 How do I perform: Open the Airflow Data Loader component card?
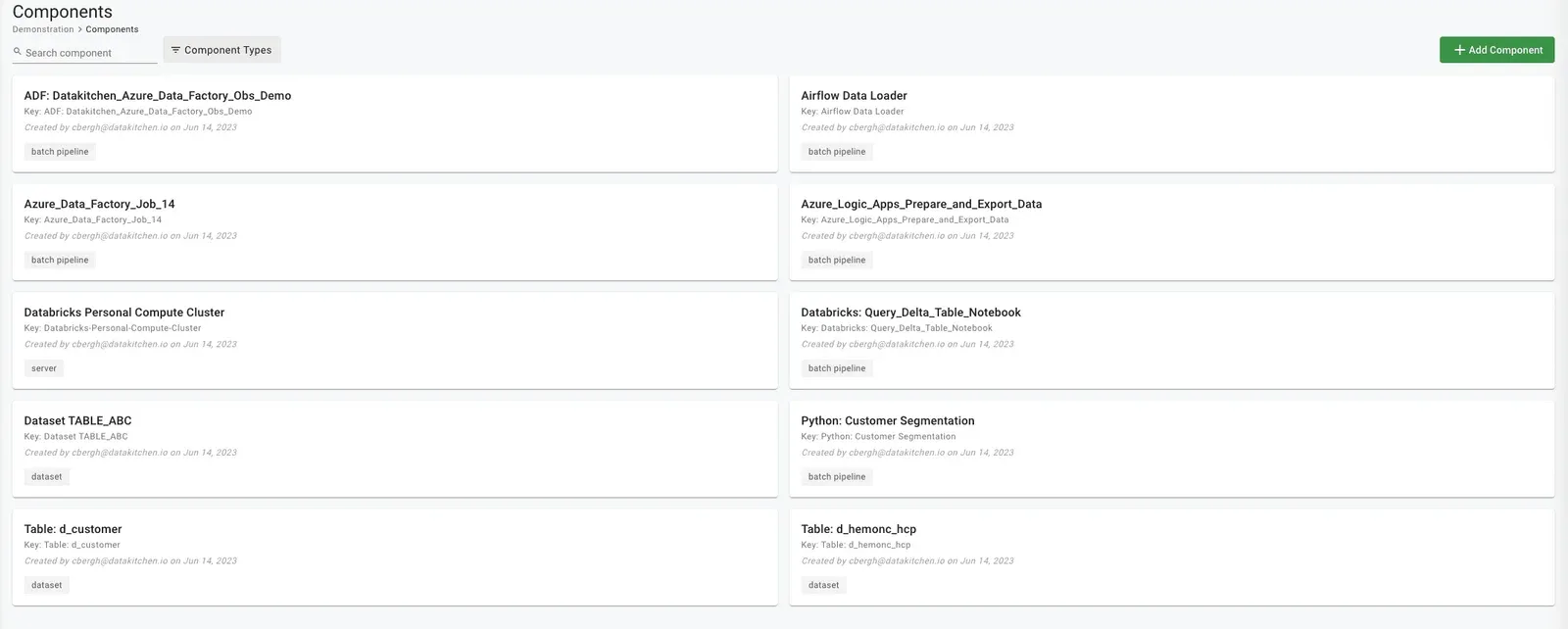[854, 96]
